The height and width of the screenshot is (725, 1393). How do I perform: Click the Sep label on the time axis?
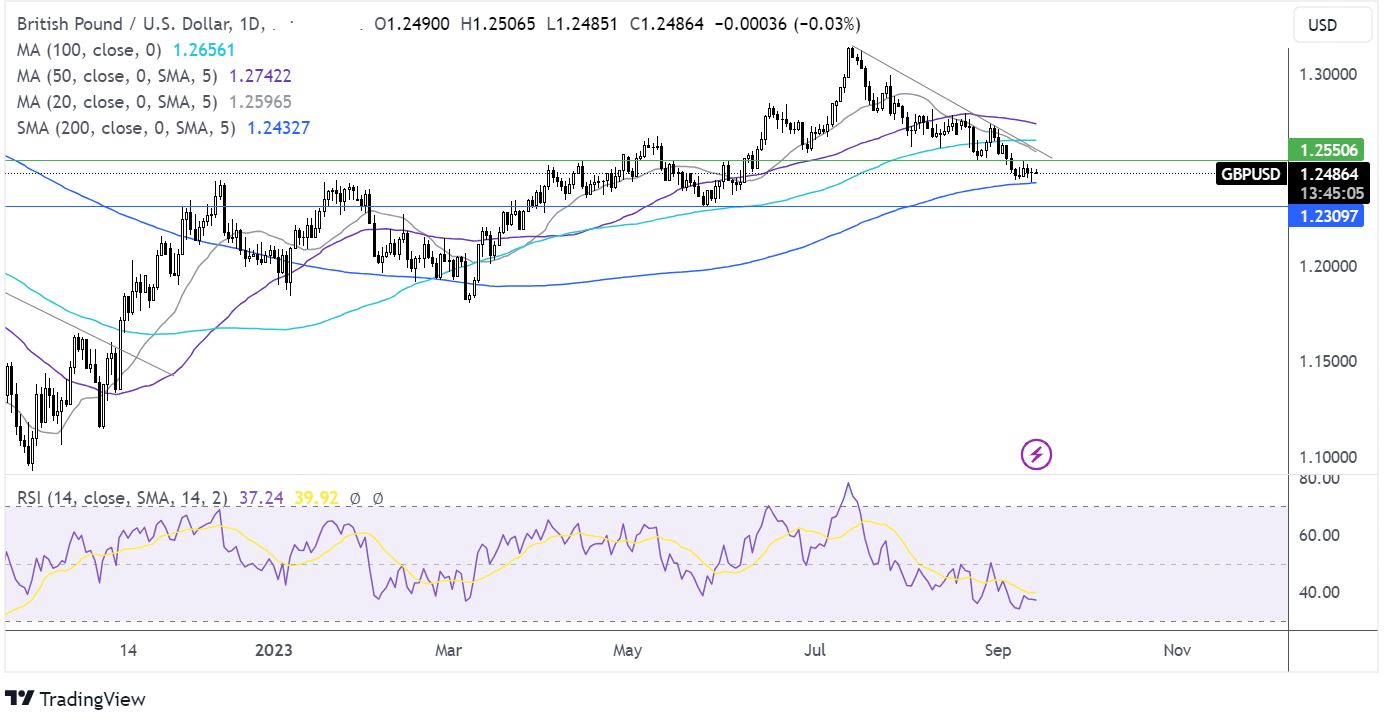tap(998, 651)
